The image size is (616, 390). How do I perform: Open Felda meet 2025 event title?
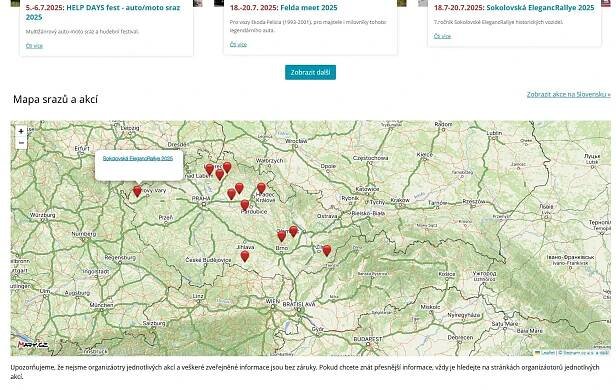click(283, 7)
